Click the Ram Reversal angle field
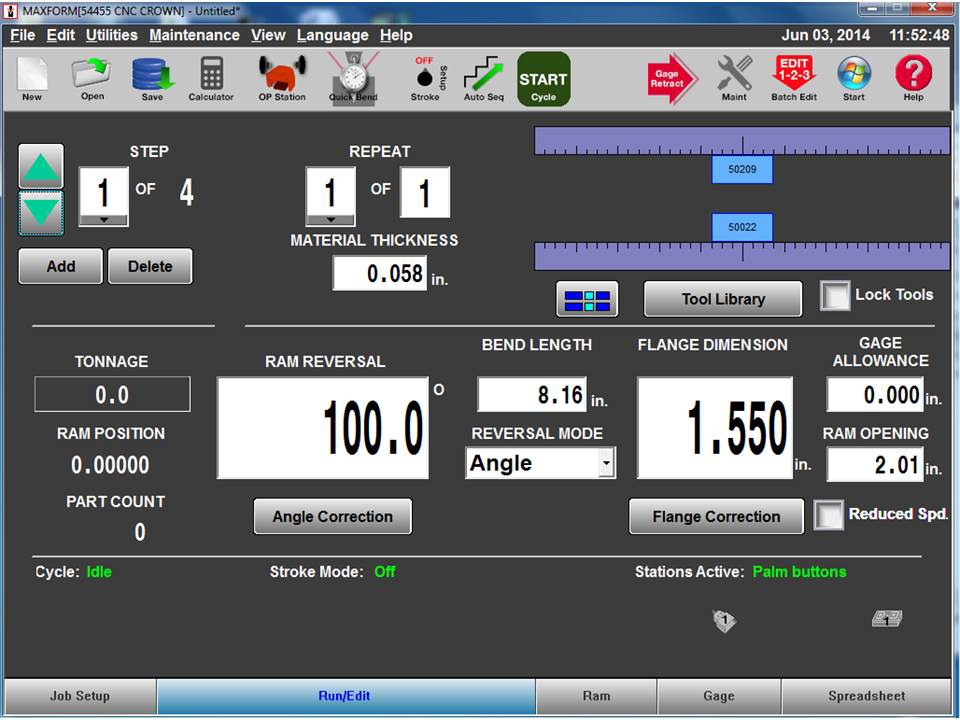This screenshot has width=960, height=720. [323, 428]
